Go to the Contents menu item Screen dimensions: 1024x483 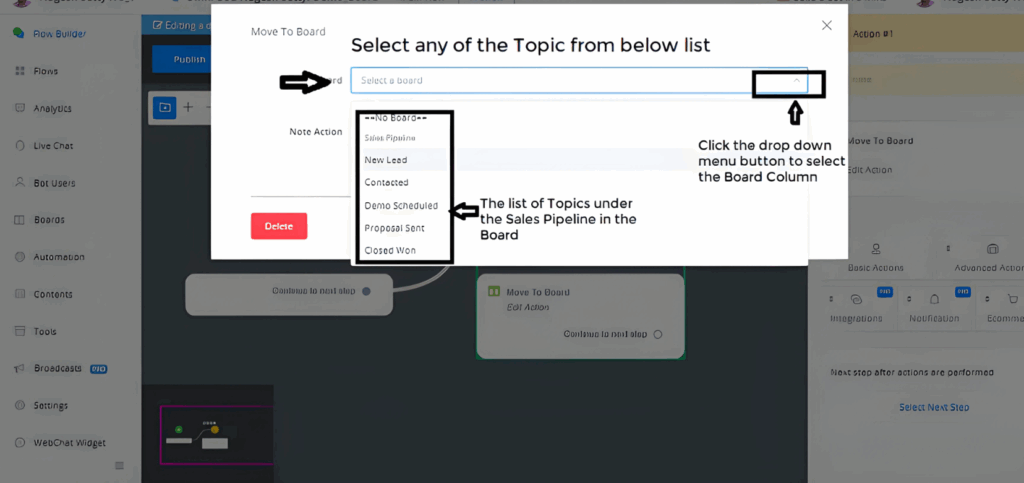53,294
